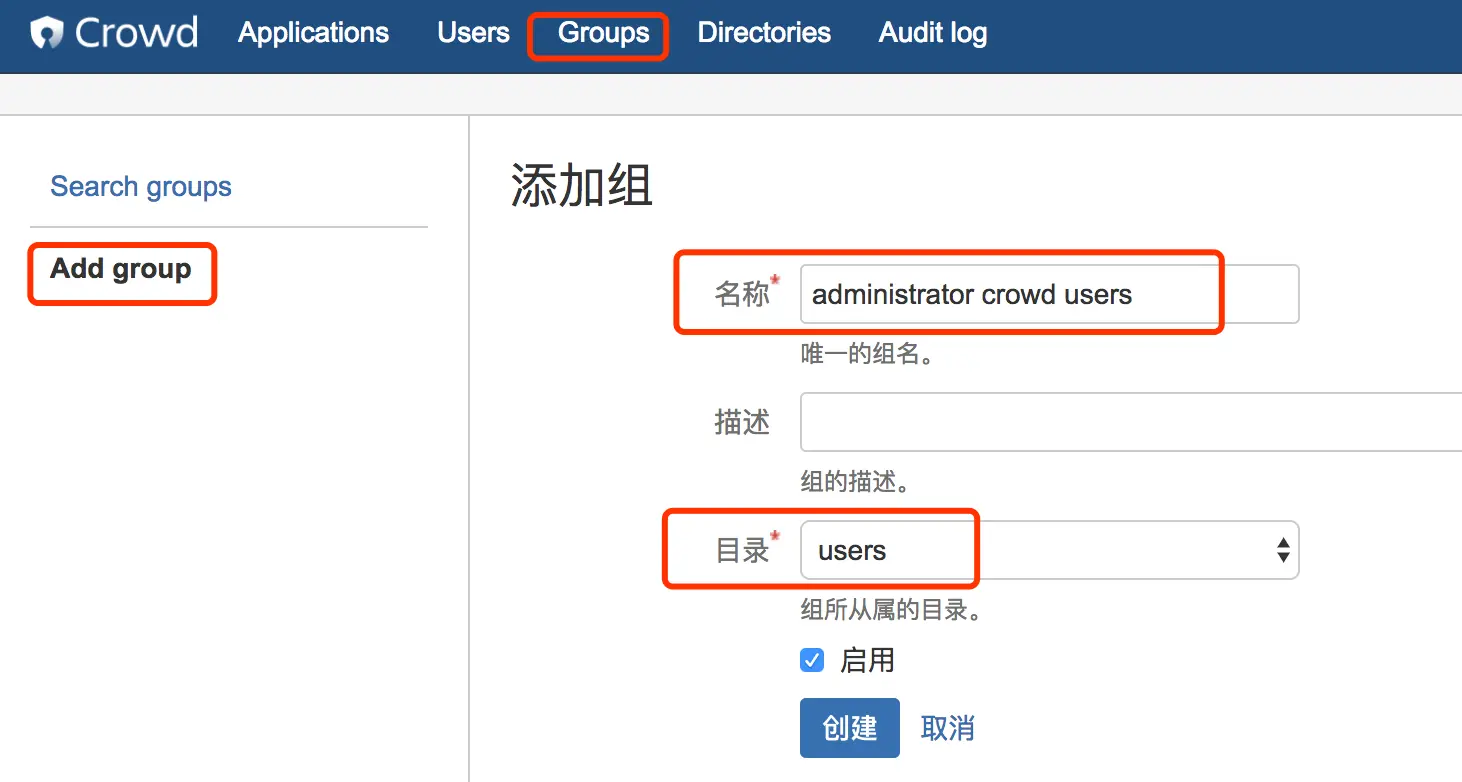Screen dimensions: 1462x782
Task: Focus the 名称 group name field
Action: [x=1048, y=294]
